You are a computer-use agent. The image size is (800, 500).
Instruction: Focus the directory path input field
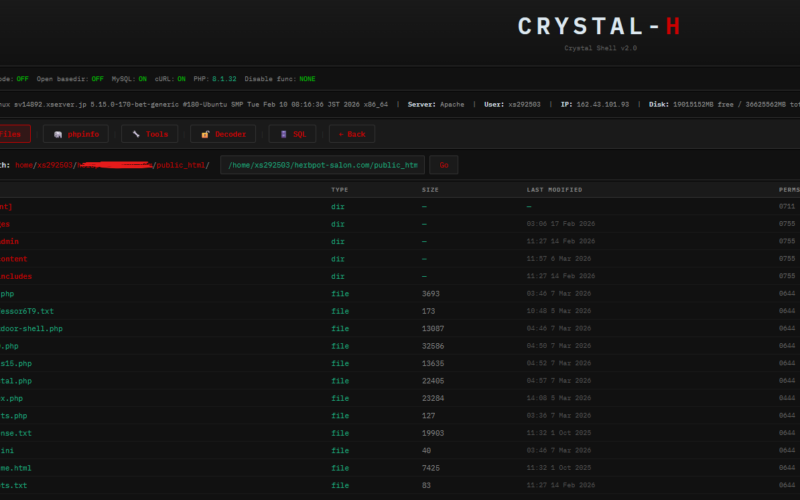coord(322,165)
